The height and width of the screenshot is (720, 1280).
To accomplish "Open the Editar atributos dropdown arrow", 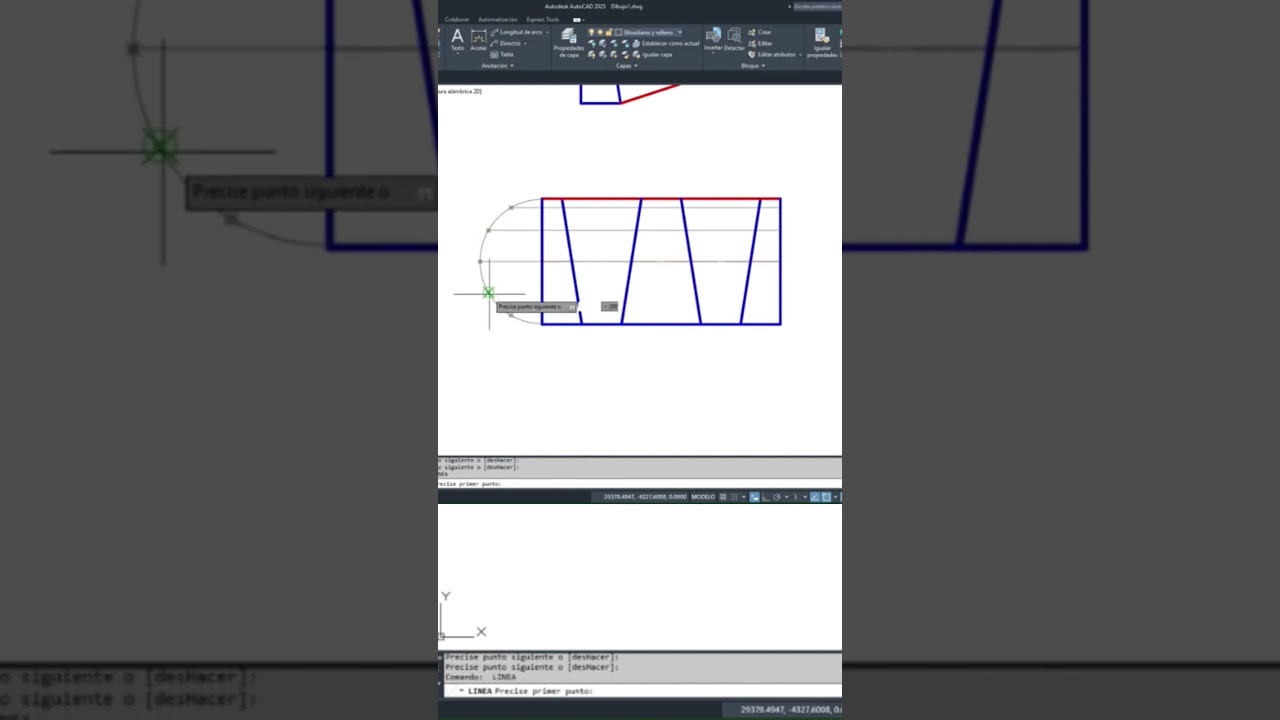I will (800, 54).
